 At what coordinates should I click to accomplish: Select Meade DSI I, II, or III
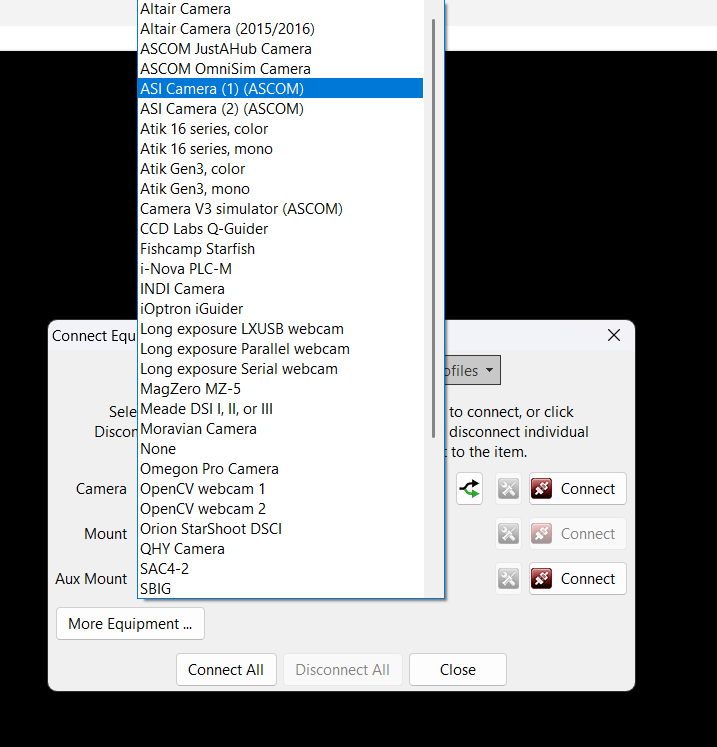(280, 409)
